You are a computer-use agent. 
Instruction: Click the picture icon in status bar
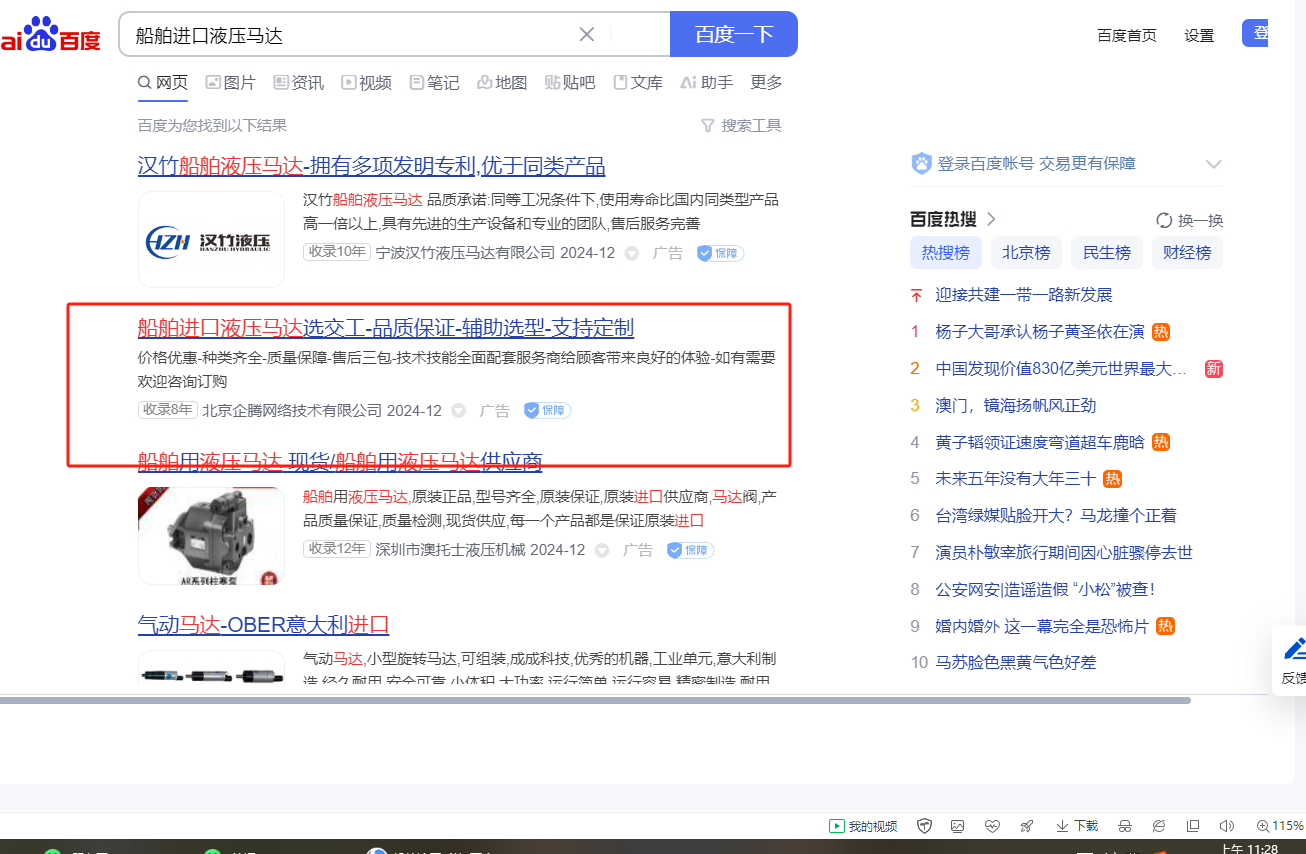958,826
